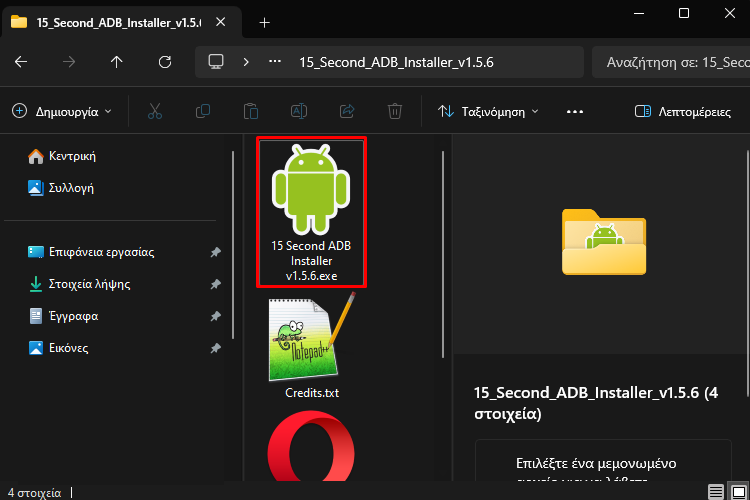Paste using the clipboard icon
750x500 pixels.
[x=251, y=111]
